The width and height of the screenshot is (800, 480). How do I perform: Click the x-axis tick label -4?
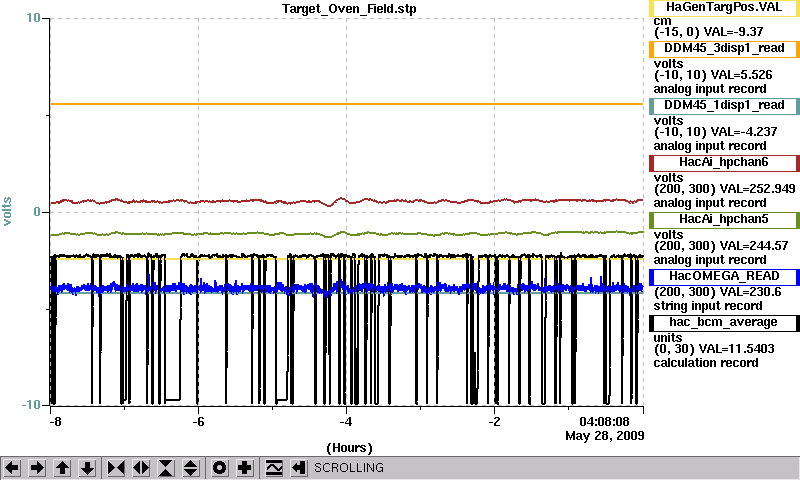click(x=346, y=422)
